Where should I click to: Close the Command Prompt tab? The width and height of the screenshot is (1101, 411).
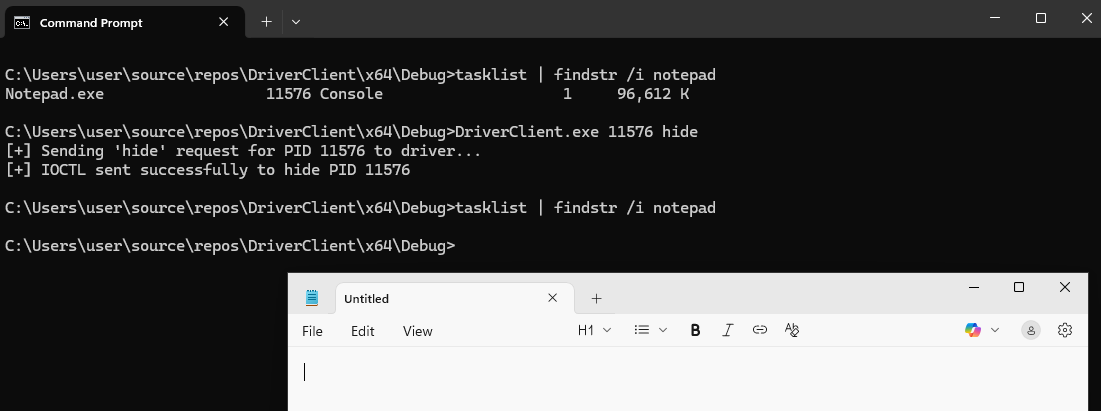tap(226, 22)
